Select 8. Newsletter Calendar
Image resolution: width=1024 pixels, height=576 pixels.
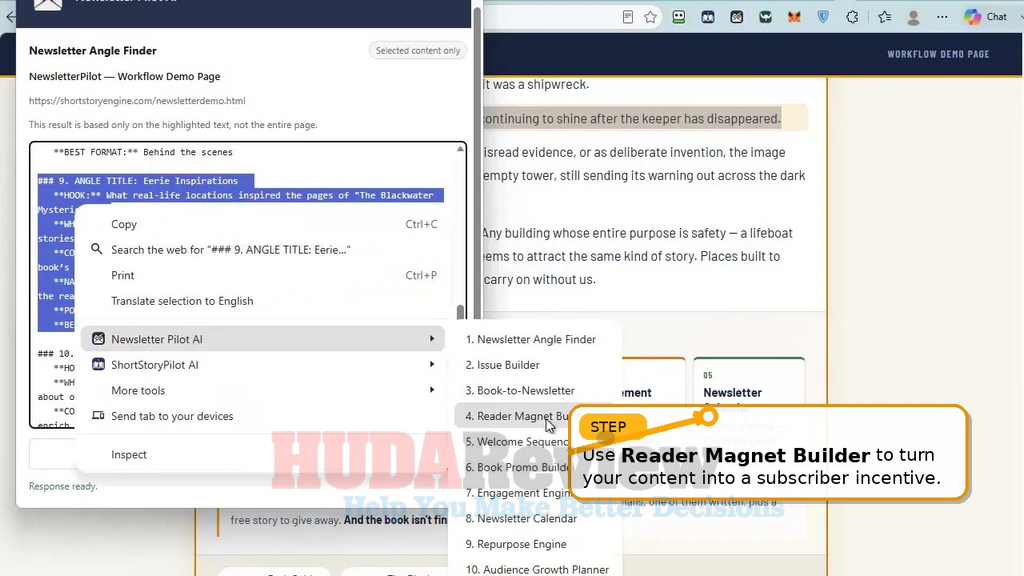534,518
